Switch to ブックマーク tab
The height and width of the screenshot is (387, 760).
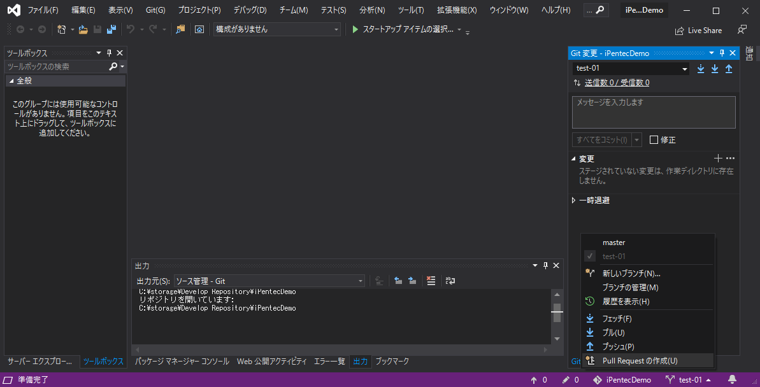click(x=392, y=361)
